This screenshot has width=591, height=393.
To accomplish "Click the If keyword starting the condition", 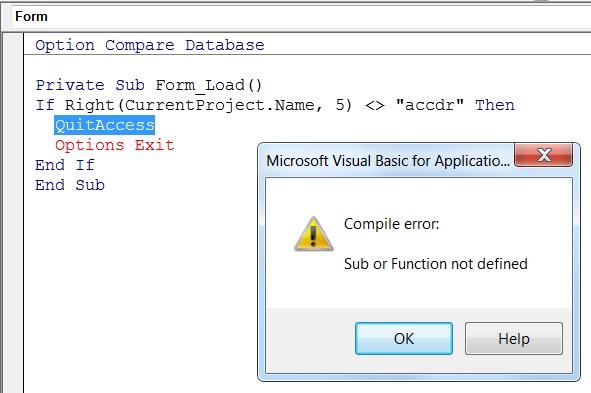I will 44,105.
